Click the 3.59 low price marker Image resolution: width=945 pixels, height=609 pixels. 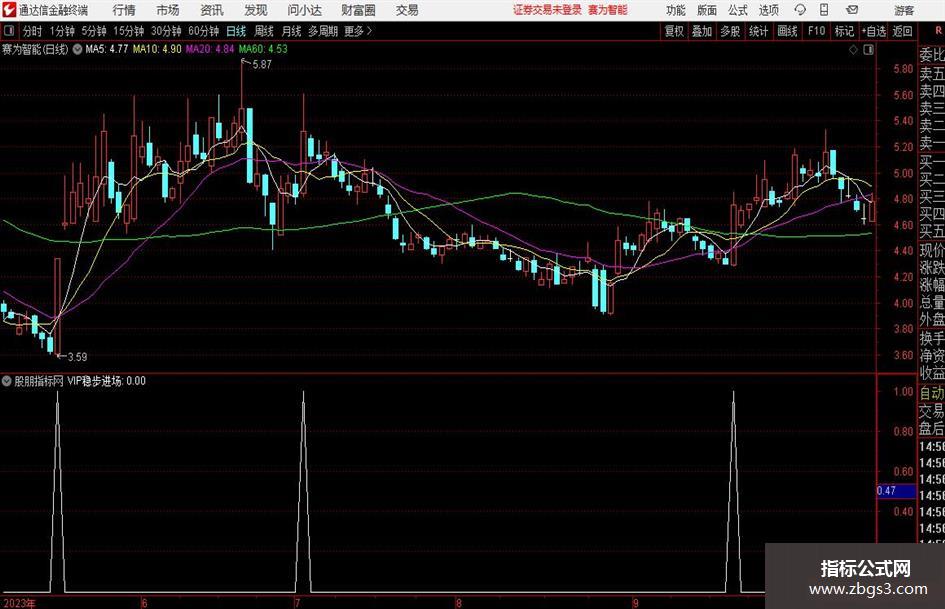77,357
